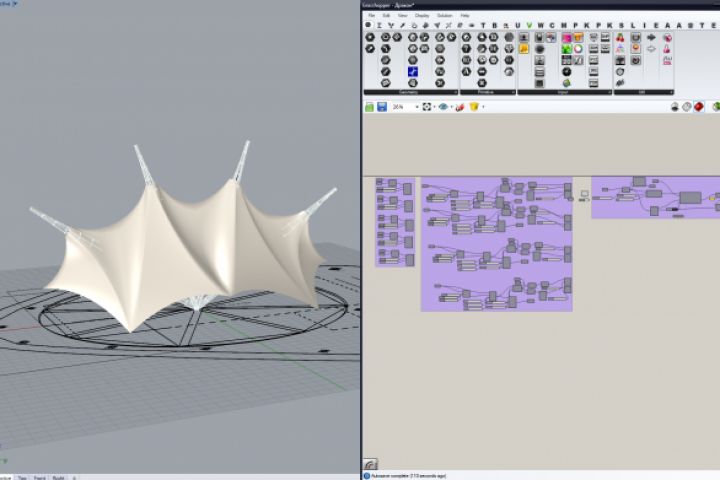Open the Edit menu in Grasshopper
720x480 pixels.
tap(386, 16)
